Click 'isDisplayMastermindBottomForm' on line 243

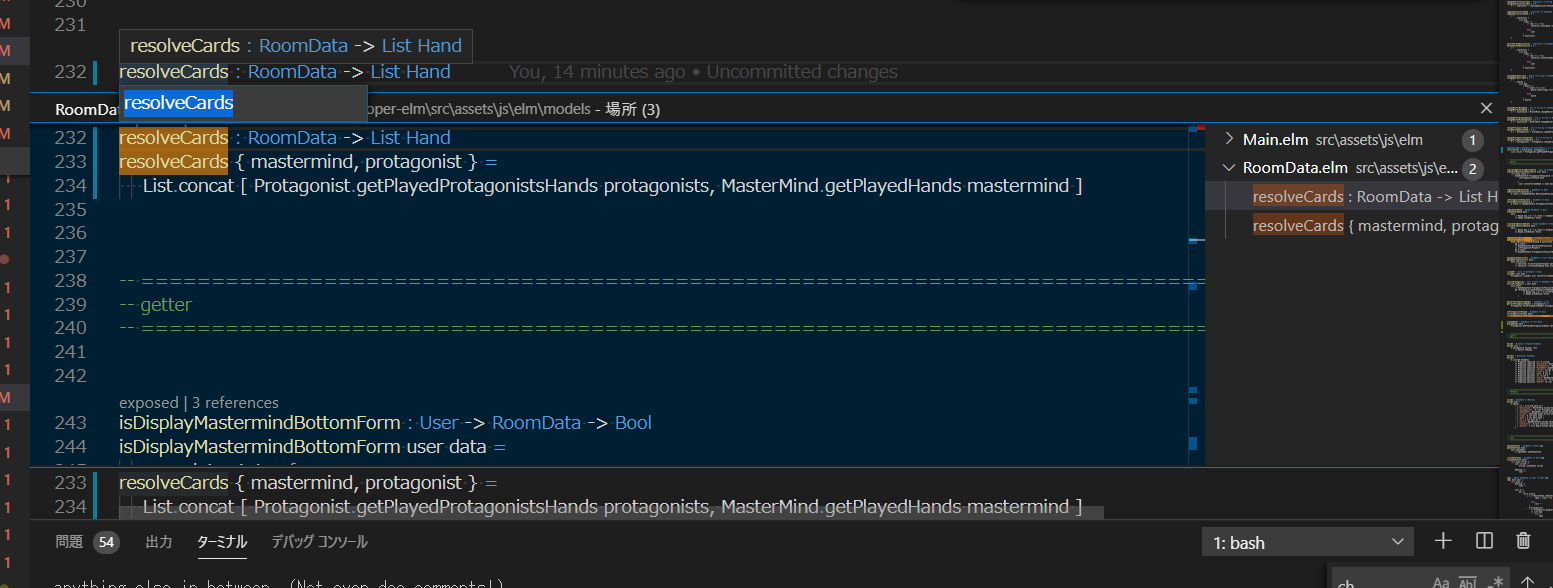pos(258,423)
